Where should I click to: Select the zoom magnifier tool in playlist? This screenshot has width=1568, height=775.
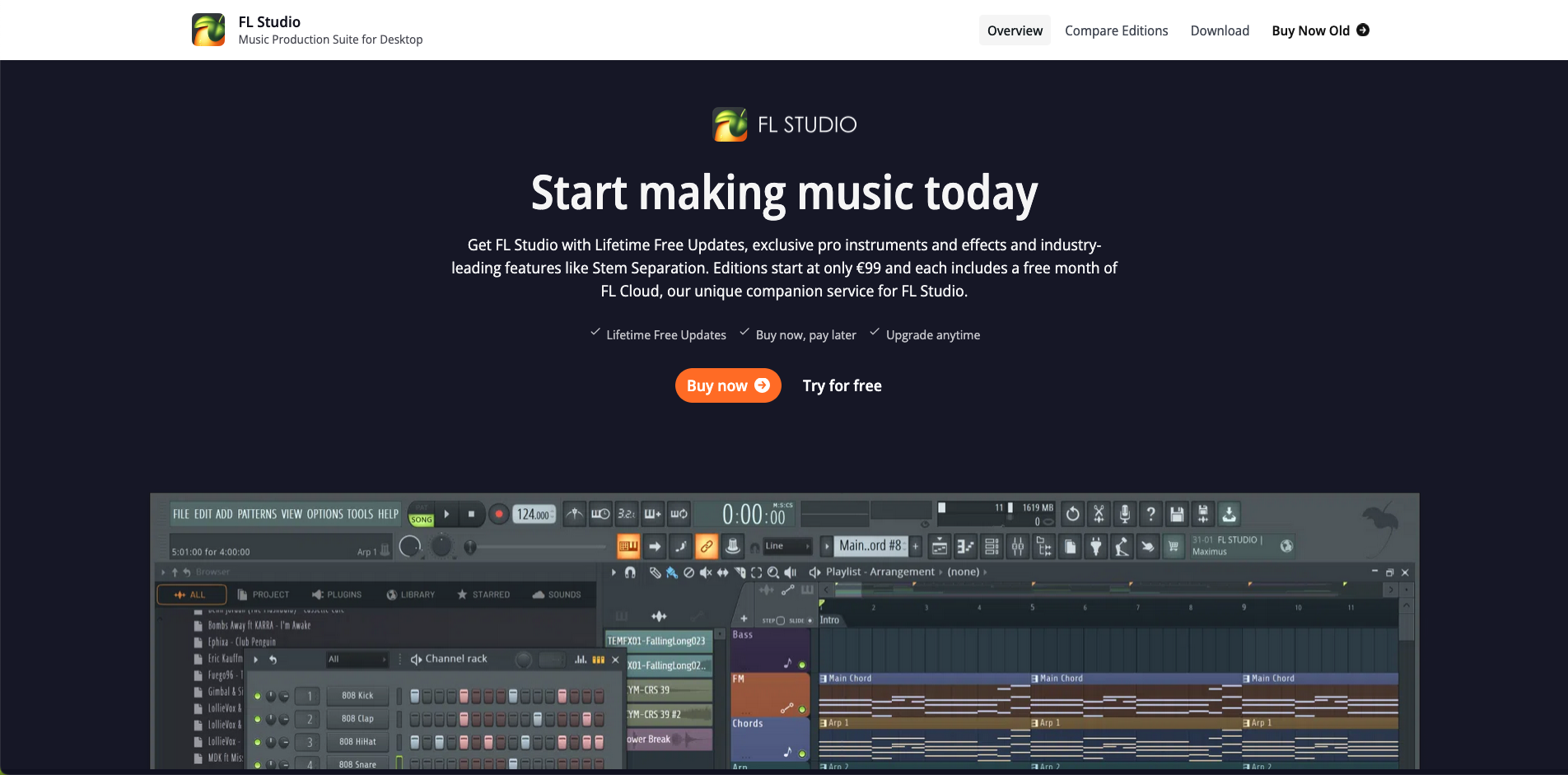773,572
